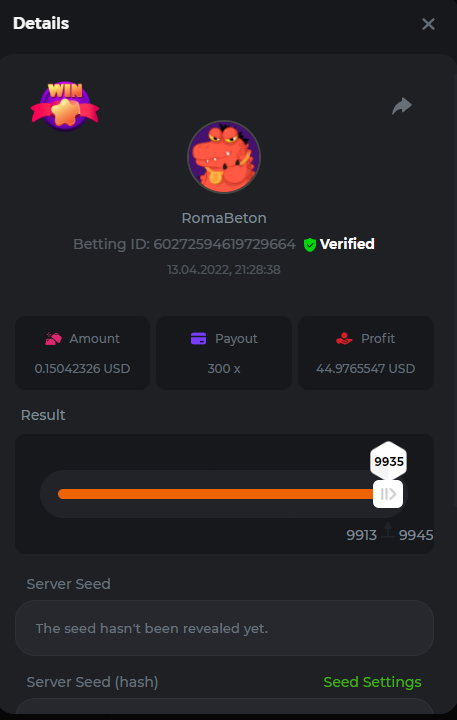Click the red Profit hand icon
The height and width of the screenshot is (720, 457).
(344, 339)
